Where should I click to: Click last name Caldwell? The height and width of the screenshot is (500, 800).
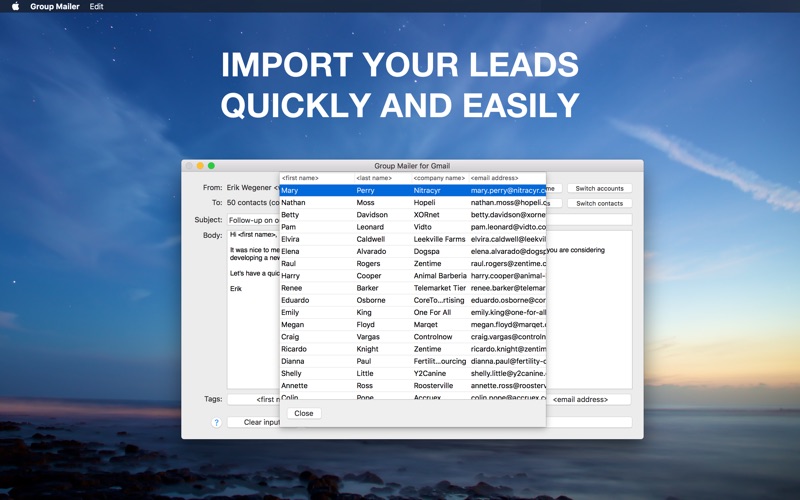click(371, 239)
